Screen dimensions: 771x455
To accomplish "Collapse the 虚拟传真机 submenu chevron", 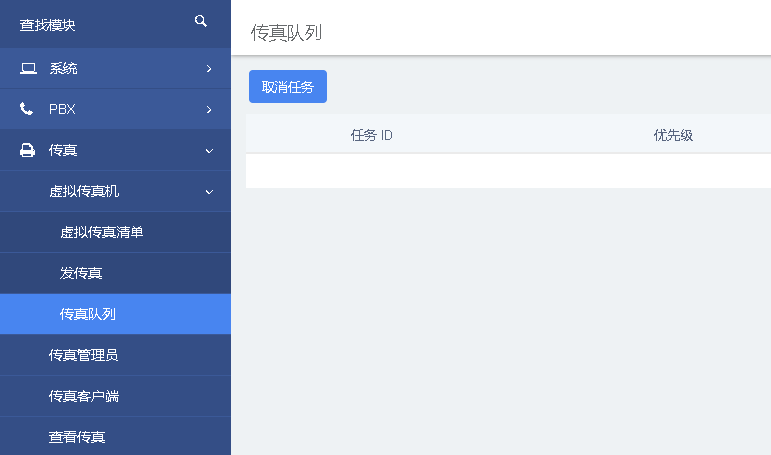I will (x=209, y=191).
